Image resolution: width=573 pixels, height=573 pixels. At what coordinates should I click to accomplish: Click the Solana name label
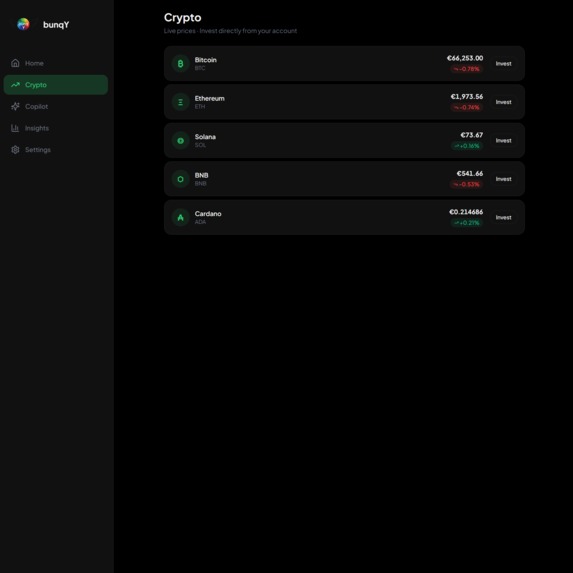[x=205, y=137]
